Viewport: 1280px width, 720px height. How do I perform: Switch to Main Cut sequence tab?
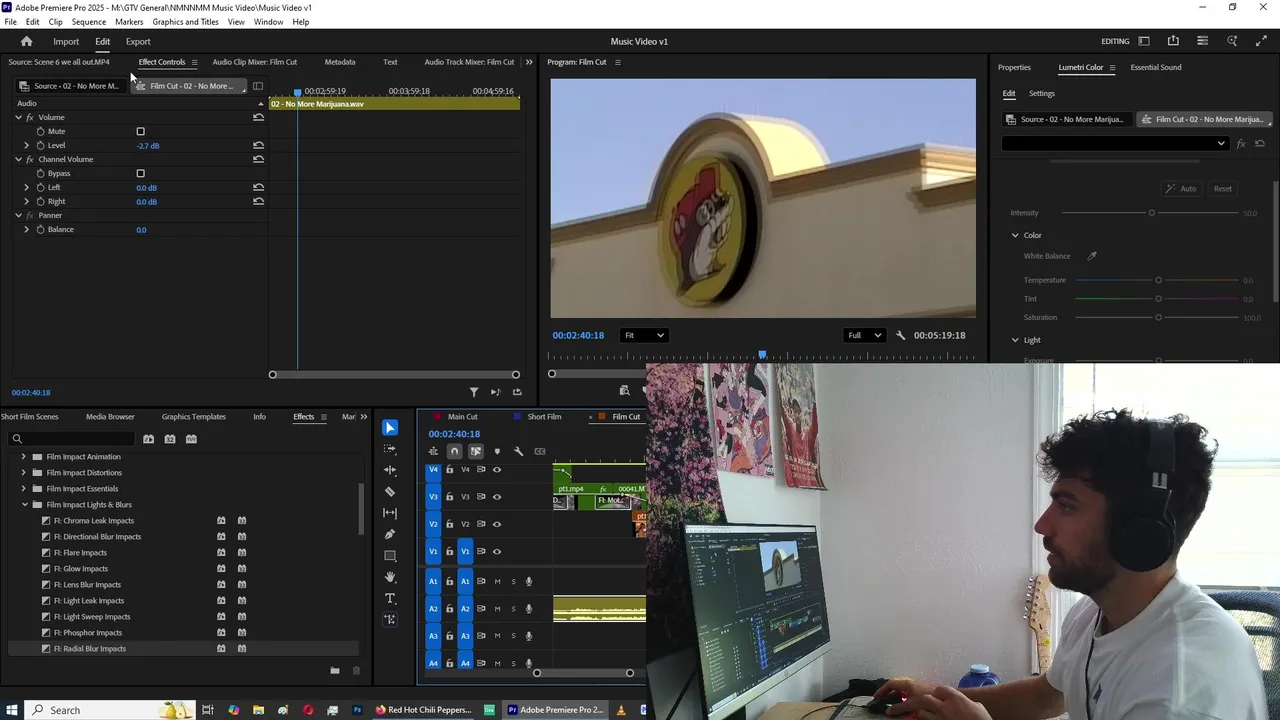[462, 417]
